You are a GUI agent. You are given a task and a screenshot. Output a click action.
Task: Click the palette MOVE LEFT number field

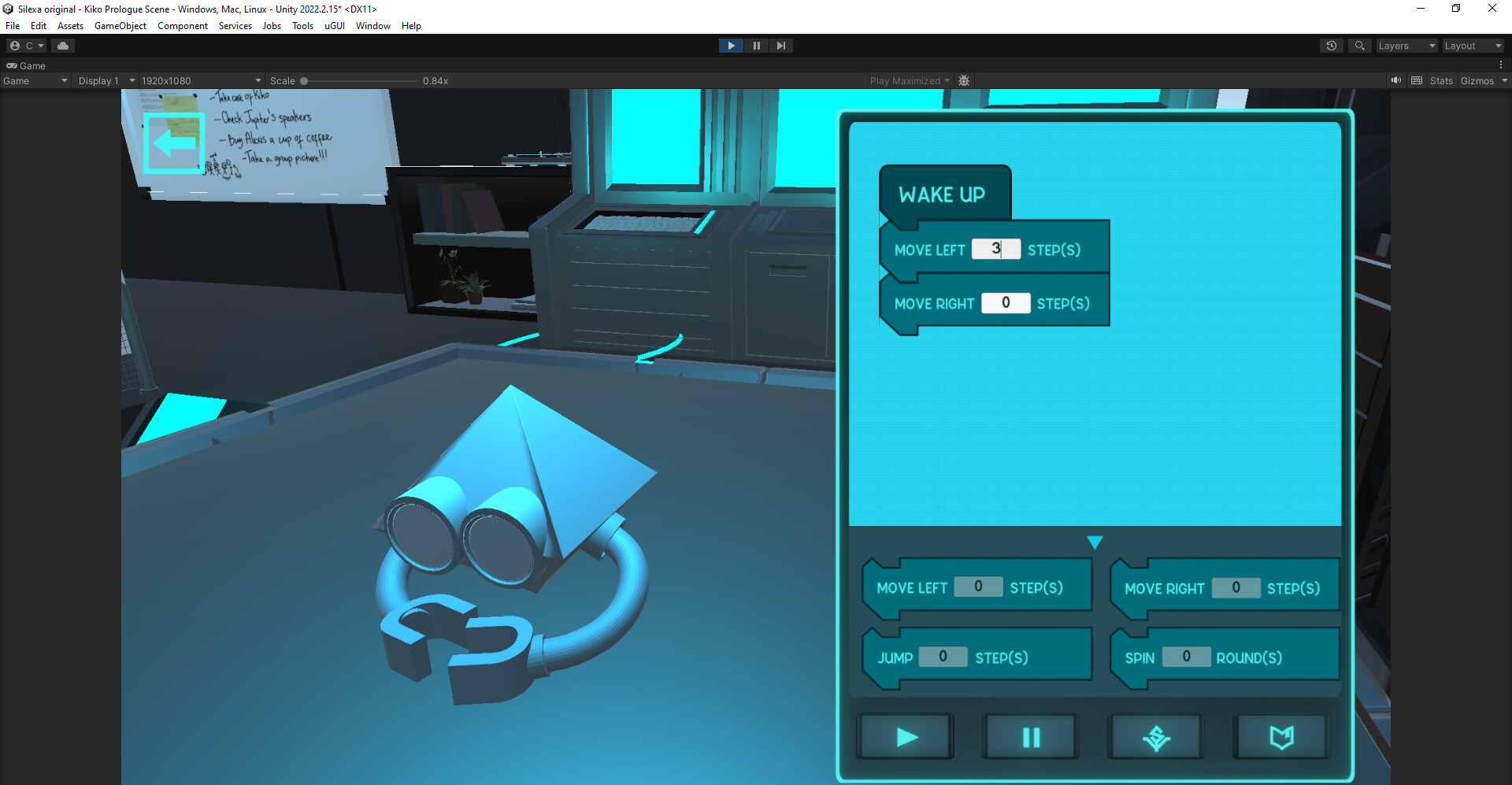pos(979,587)
